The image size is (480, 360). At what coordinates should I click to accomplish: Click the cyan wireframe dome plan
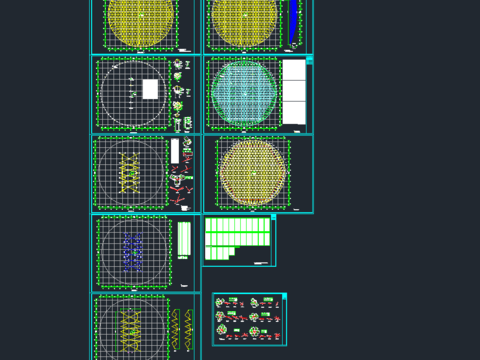point(244,93)
